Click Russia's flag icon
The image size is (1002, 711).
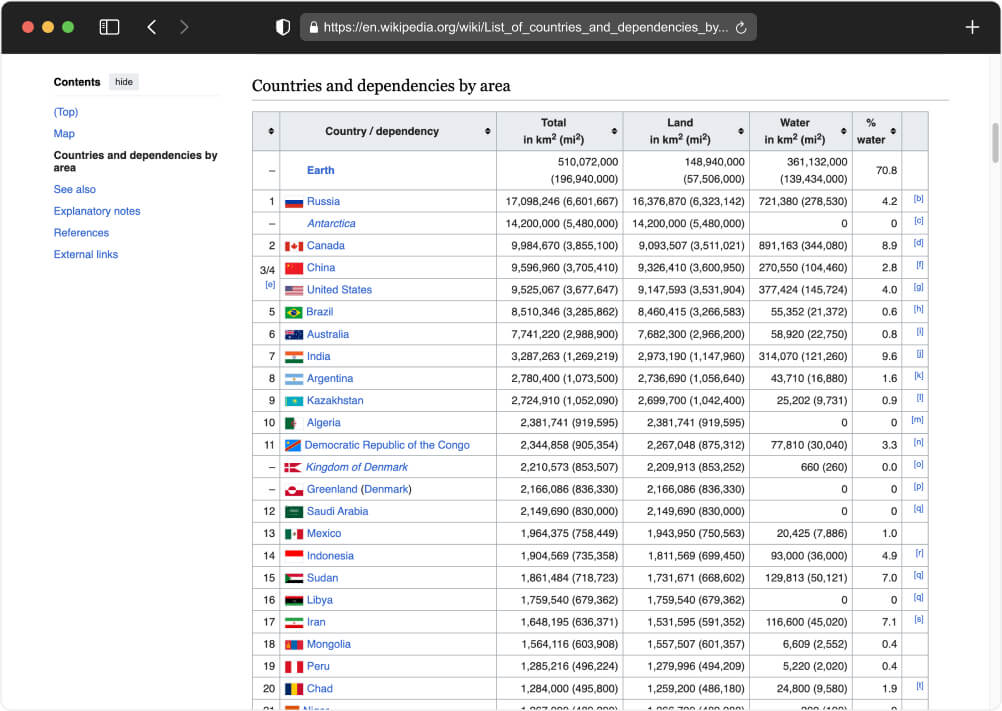click(293, 200)
